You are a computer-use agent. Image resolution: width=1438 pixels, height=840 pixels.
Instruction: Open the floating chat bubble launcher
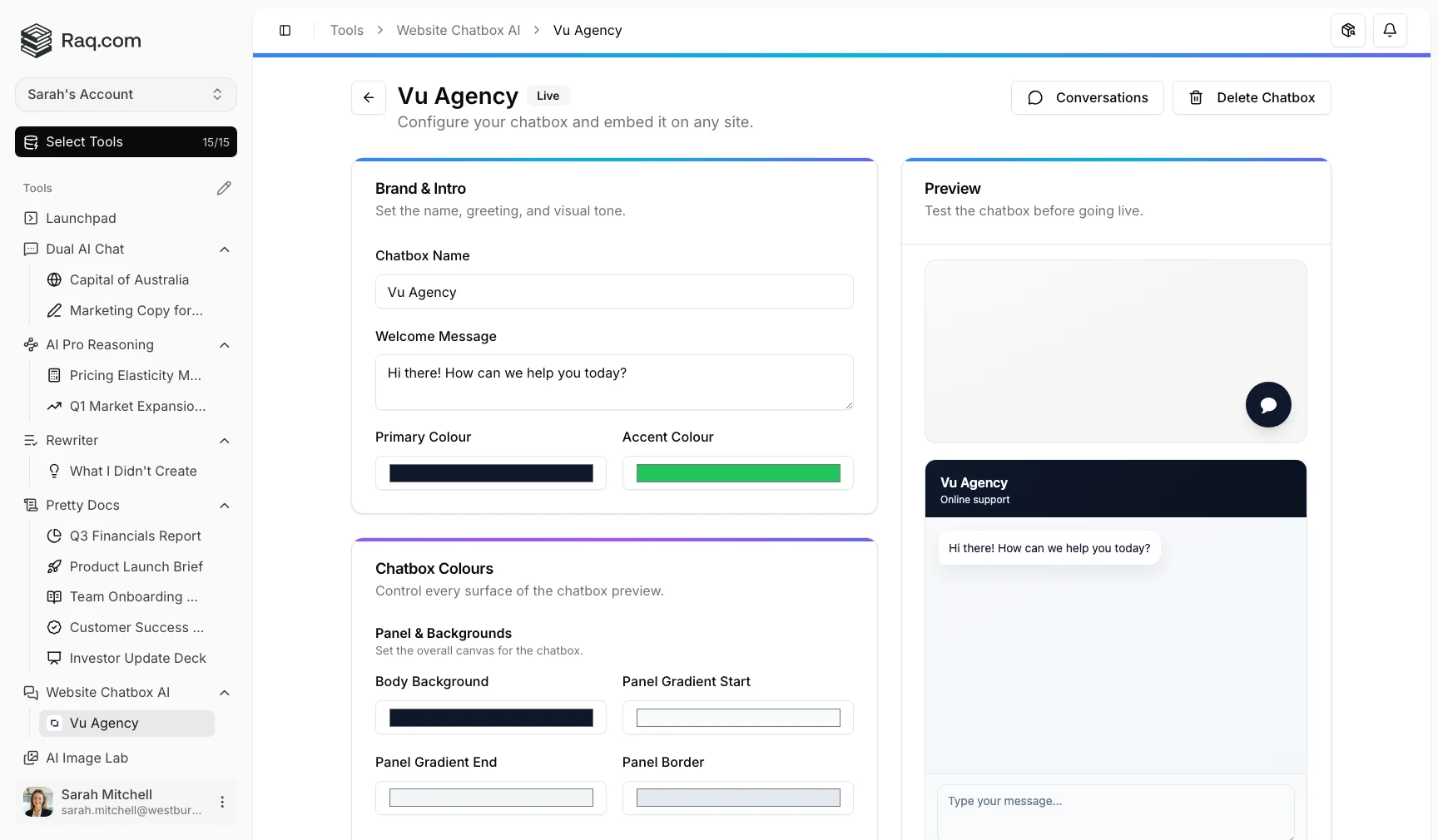click(1267, 405)
